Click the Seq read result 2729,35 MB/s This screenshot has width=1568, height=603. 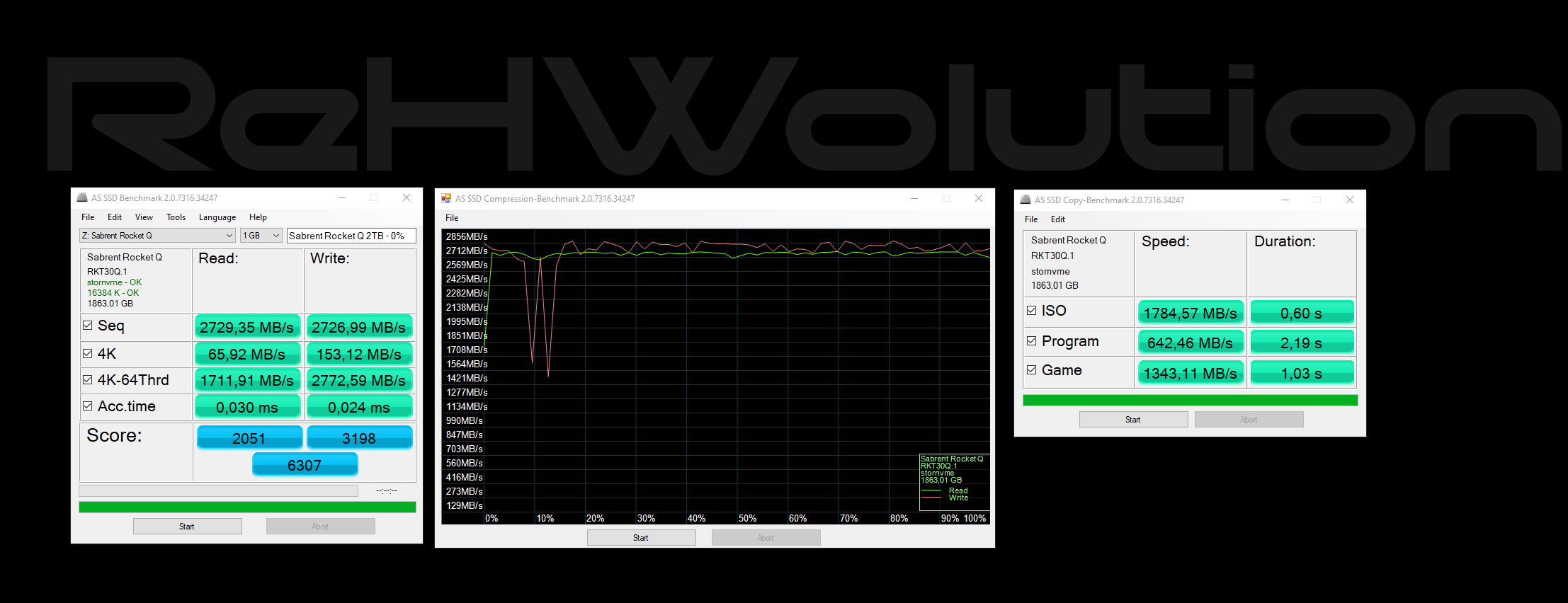pos(247,327)
